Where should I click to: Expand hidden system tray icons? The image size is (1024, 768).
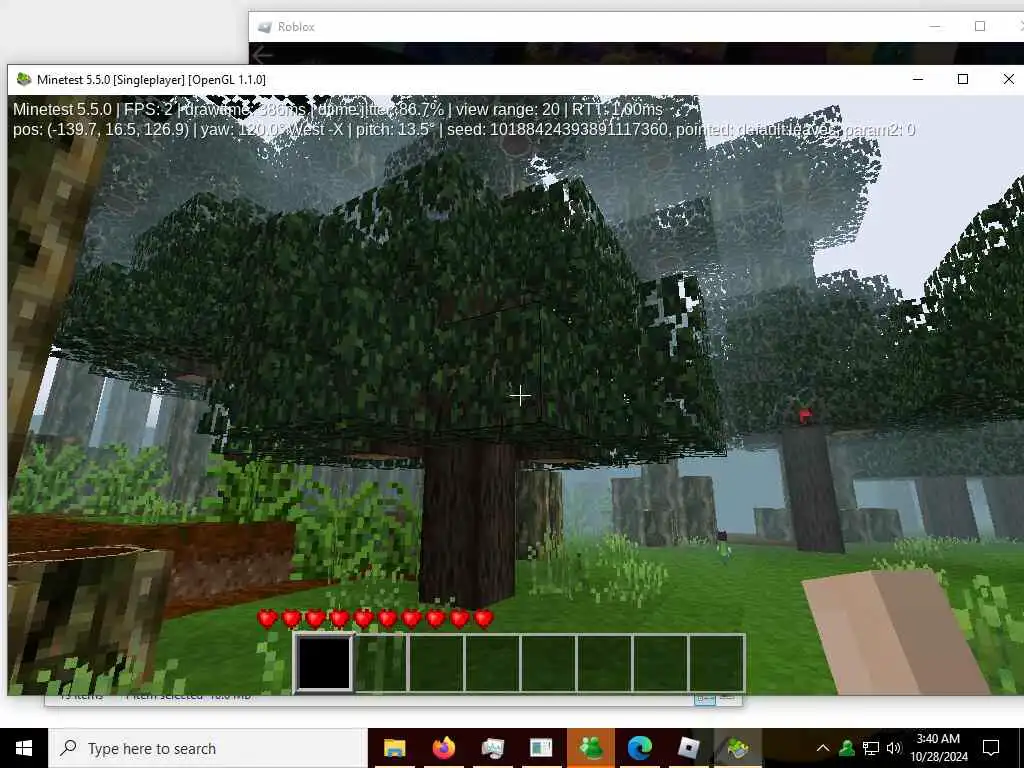[x=823, y=748]
